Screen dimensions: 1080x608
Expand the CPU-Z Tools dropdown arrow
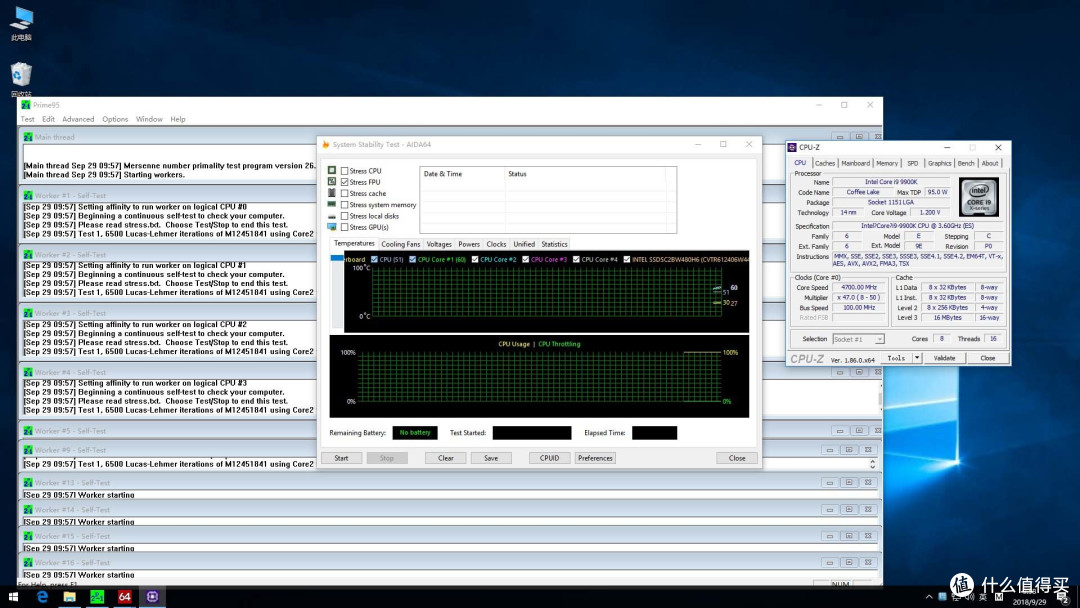pos(917,358)
